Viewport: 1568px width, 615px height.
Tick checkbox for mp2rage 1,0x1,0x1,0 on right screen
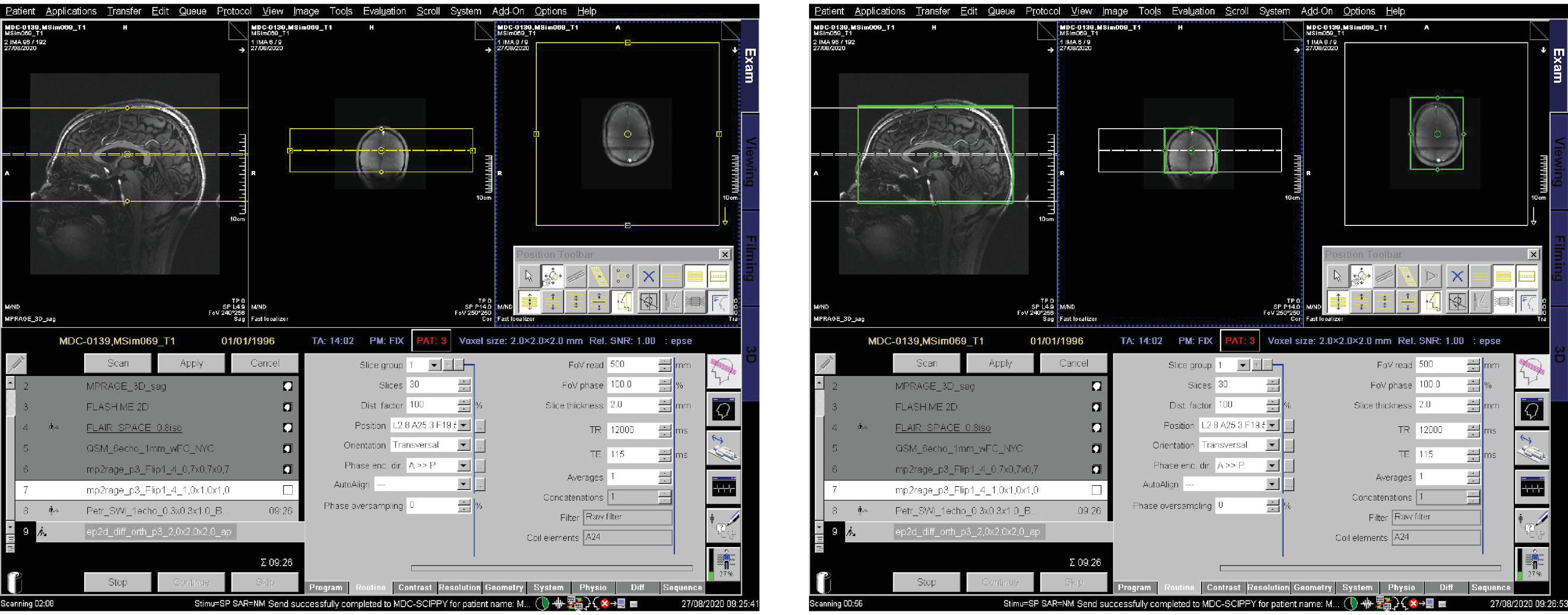[x=1096, y=490]
